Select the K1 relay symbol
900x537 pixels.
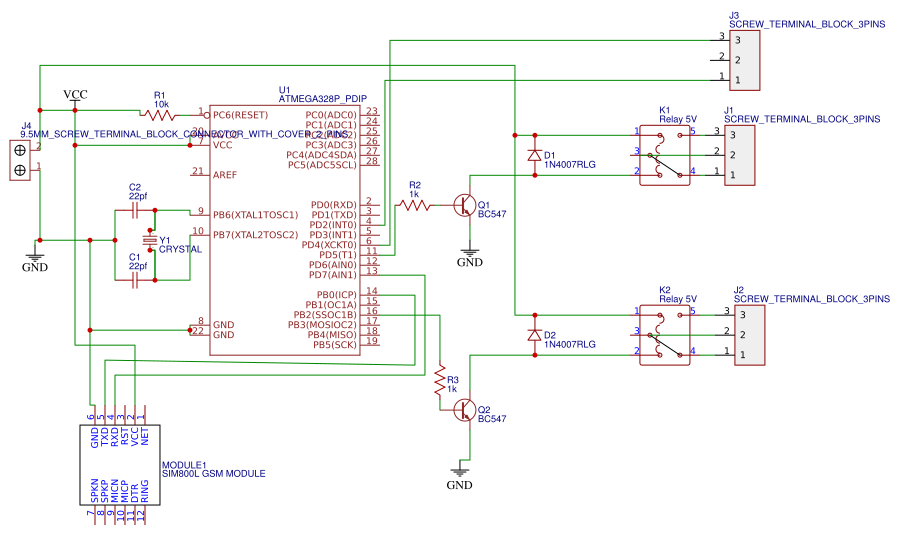[x=665, y=155]
